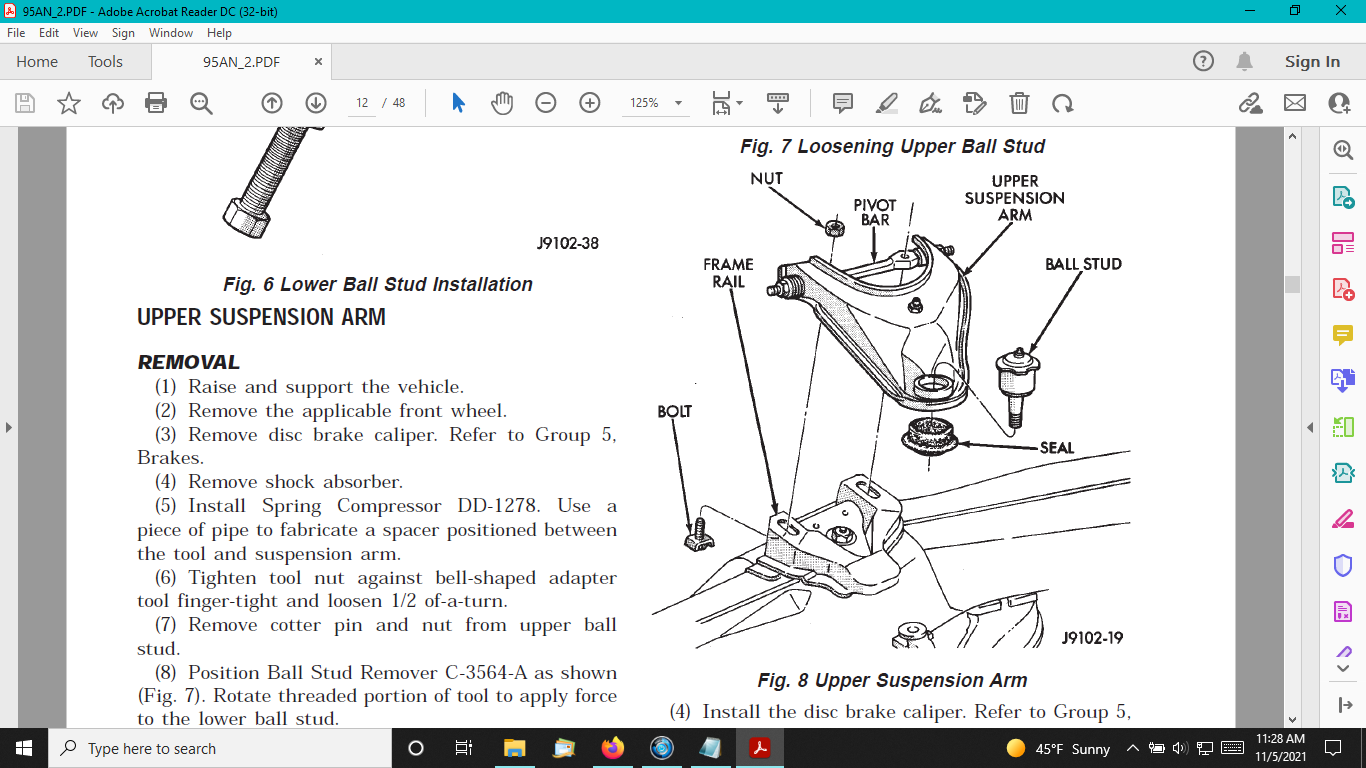
Task: Select the Highlight text tool
Action: point(886,103)
